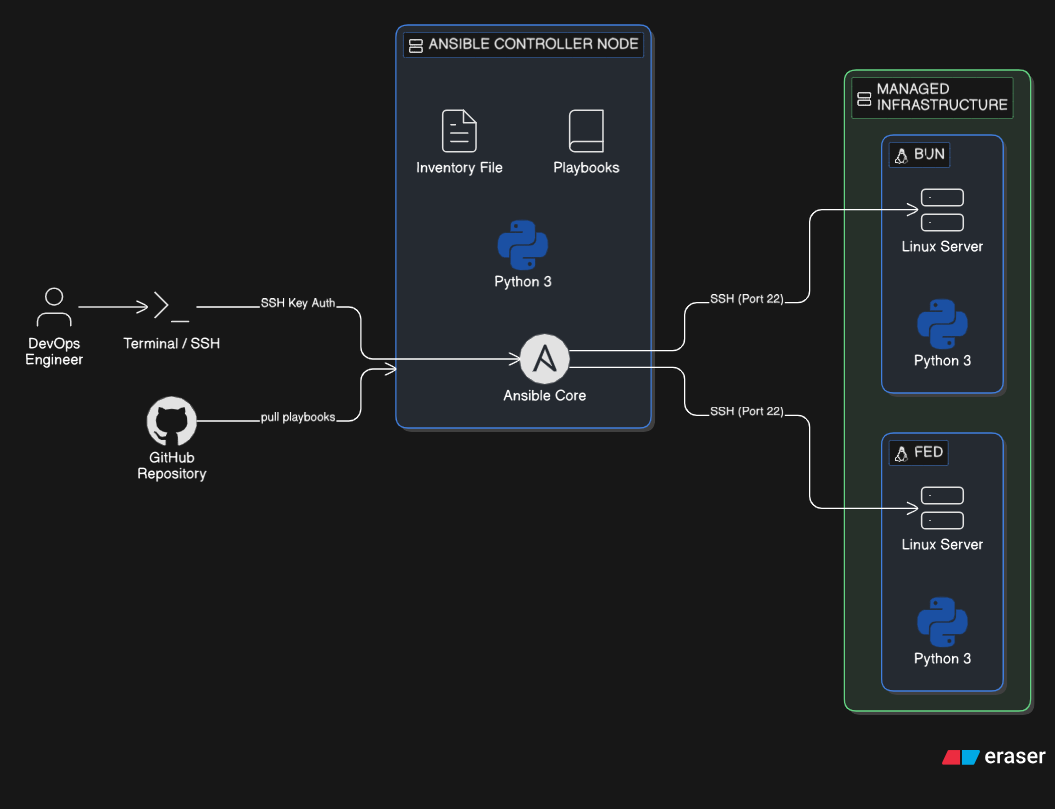Click 'Linux Server' label in FED group

[x=942, y=544]
